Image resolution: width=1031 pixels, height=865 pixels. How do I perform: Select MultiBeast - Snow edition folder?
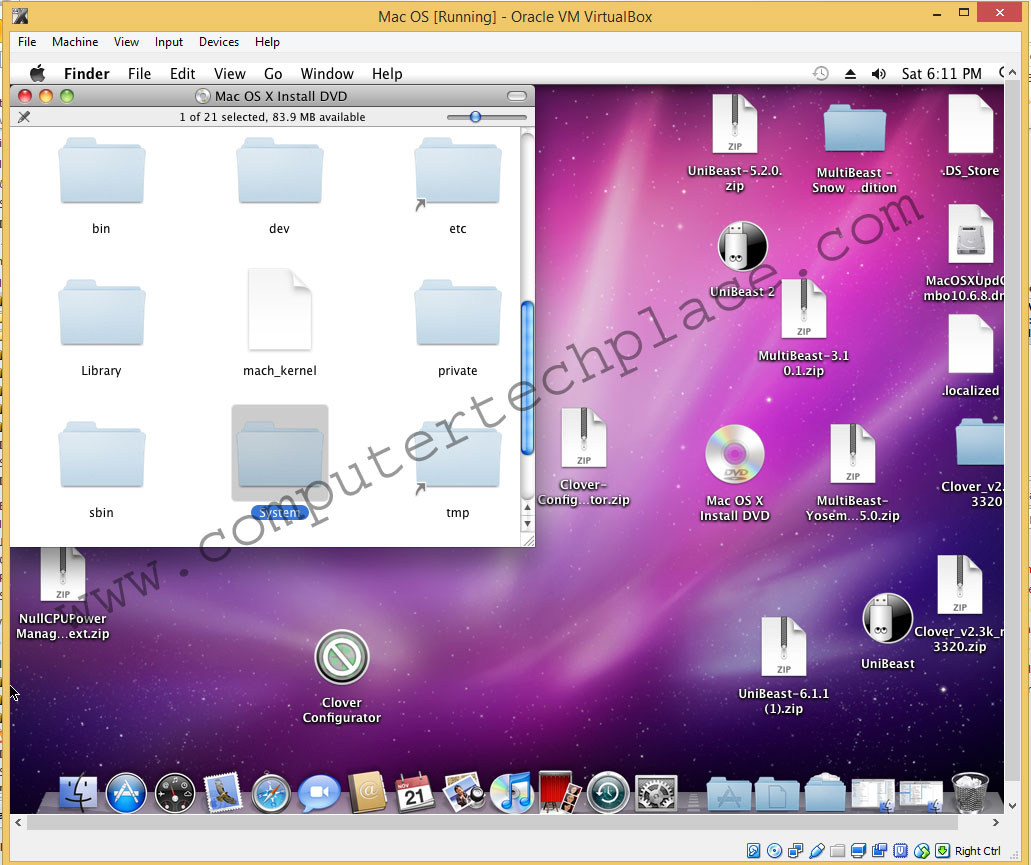coord(854,128)
